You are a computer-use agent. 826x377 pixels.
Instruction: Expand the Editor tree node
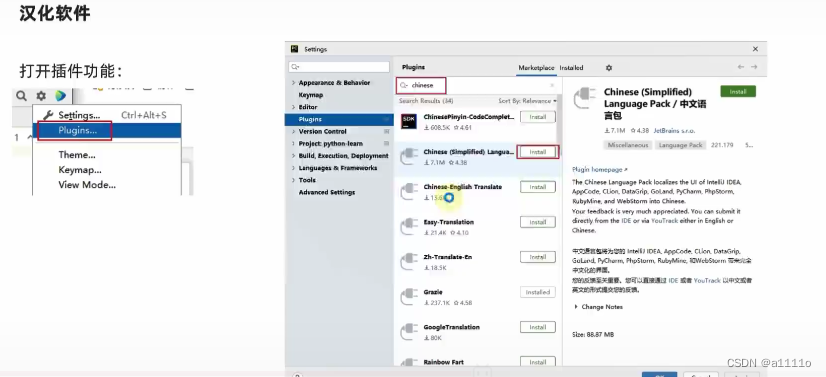click(x=293, y=107)
